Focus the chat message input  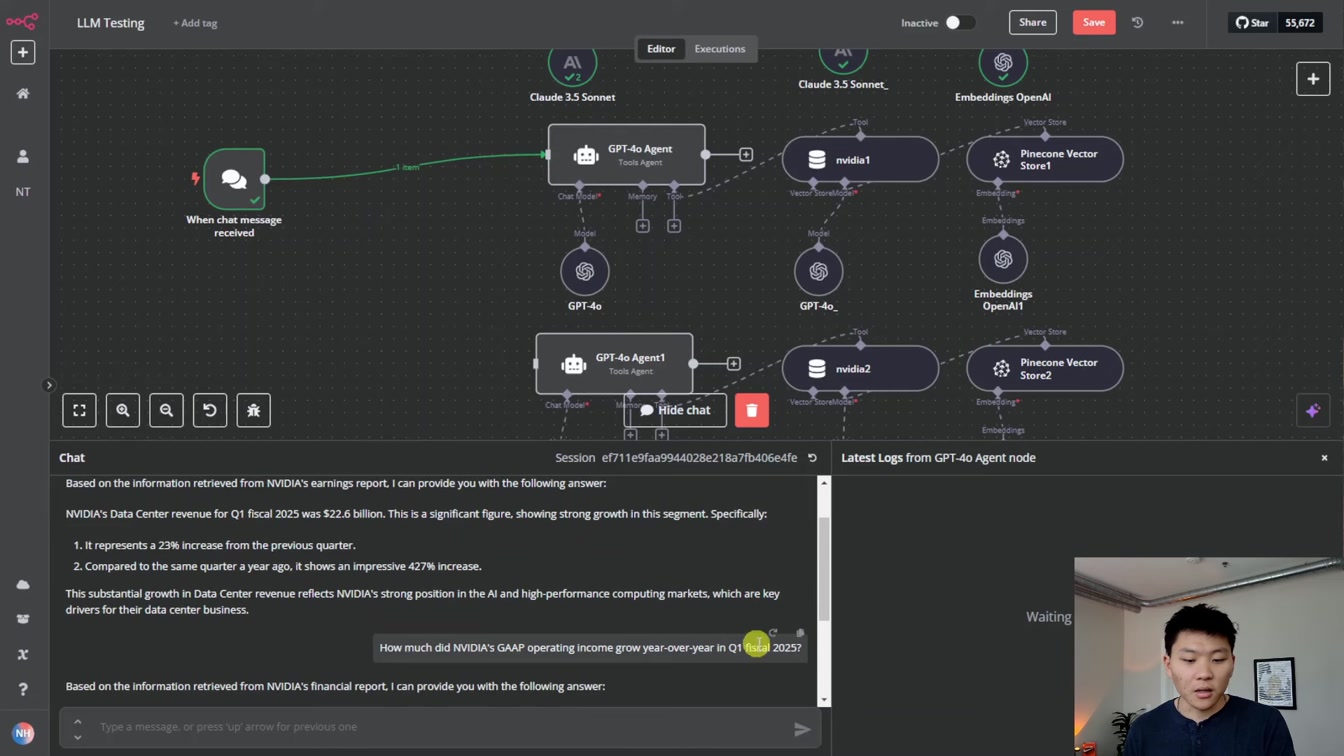pyautogui.click(x=440, y=727)
